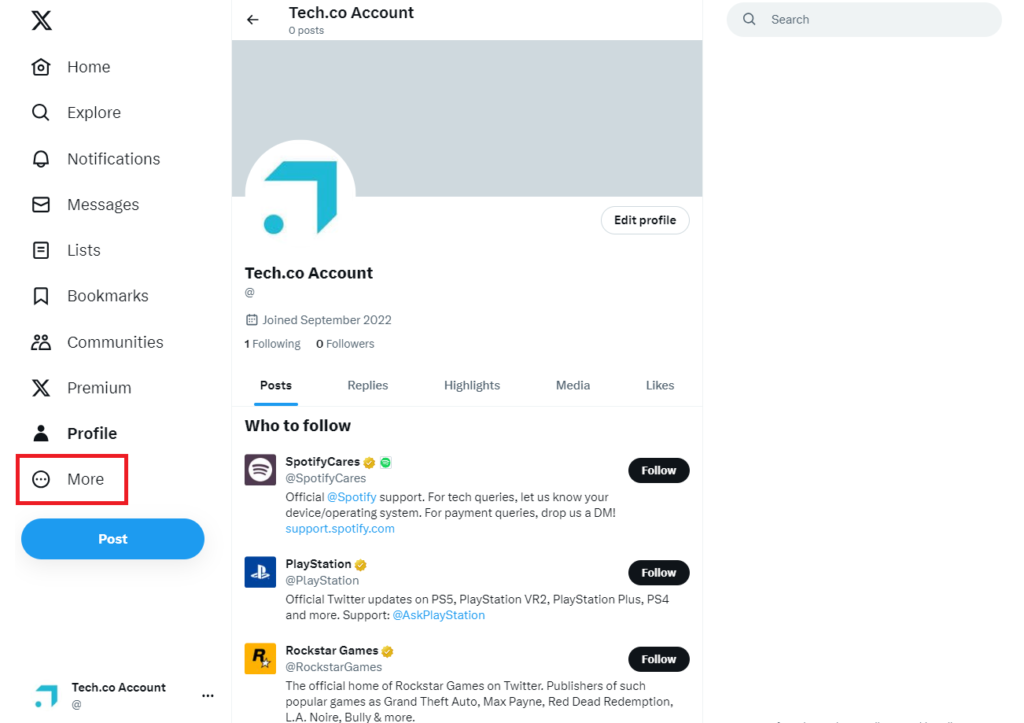Go back with the arrow icon
Viewport: 1024px width, 723px height.
point(252,18)
